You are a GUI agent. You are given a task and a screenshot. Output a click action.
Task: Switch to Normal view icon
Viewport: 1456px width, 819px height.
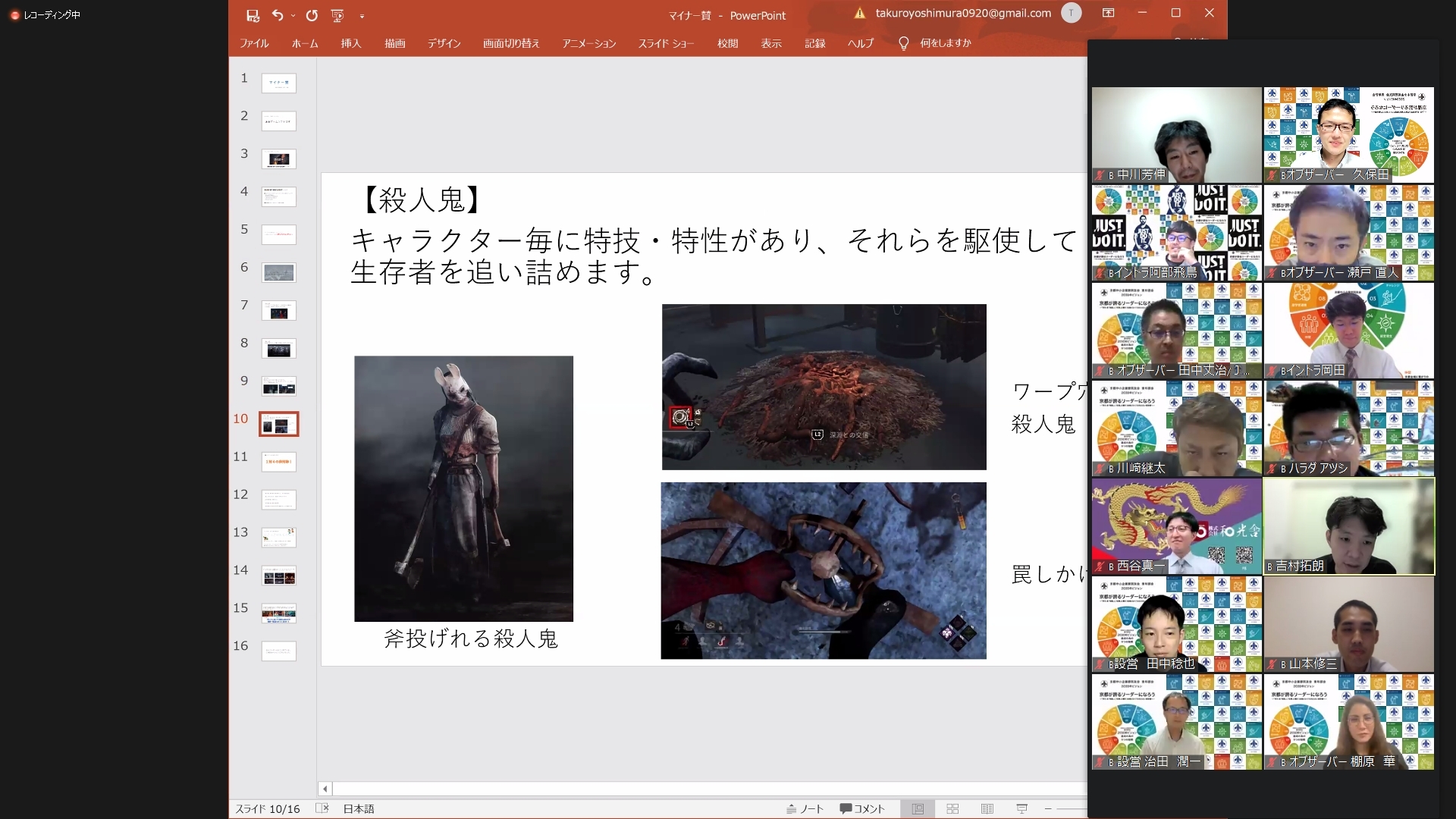click(x=918, y=809)
